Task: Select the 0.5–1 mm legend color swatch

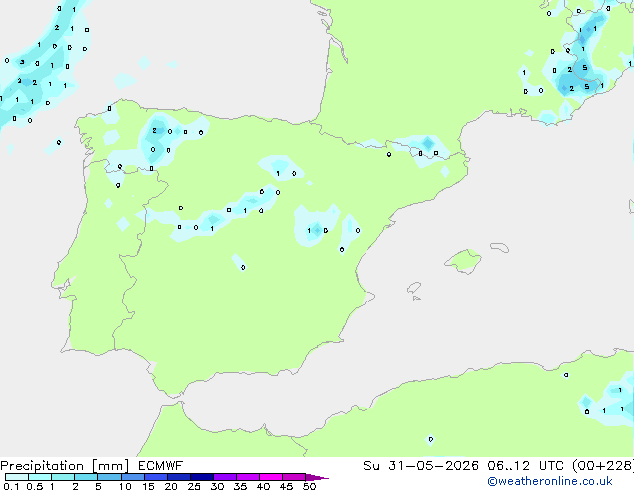Action: tap(40, 477)
